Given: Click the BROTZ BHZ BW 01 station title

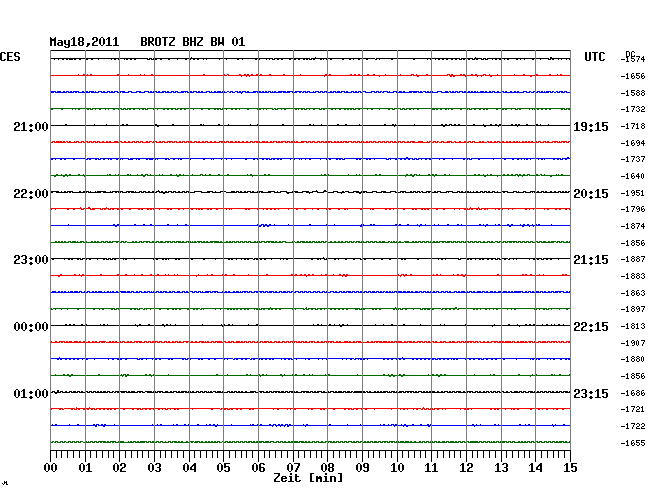Looking at the screenshot, I should [192, 42].
